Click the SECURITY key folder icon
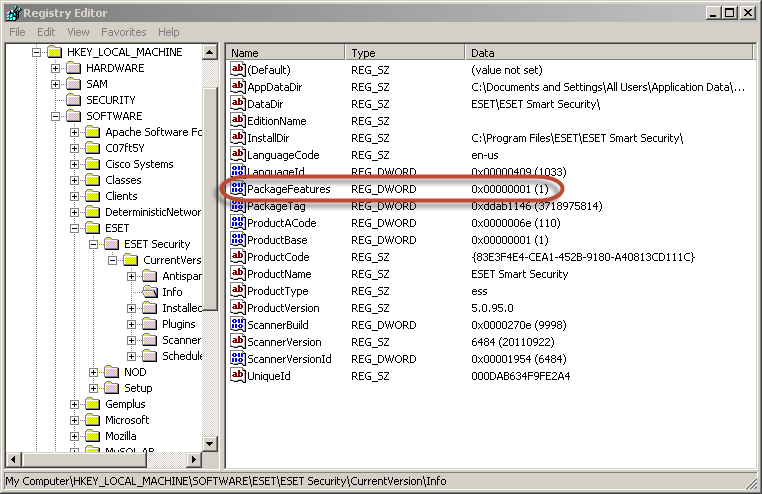The image size is (762, 494). pyautogui.click(x=73, y=100)
